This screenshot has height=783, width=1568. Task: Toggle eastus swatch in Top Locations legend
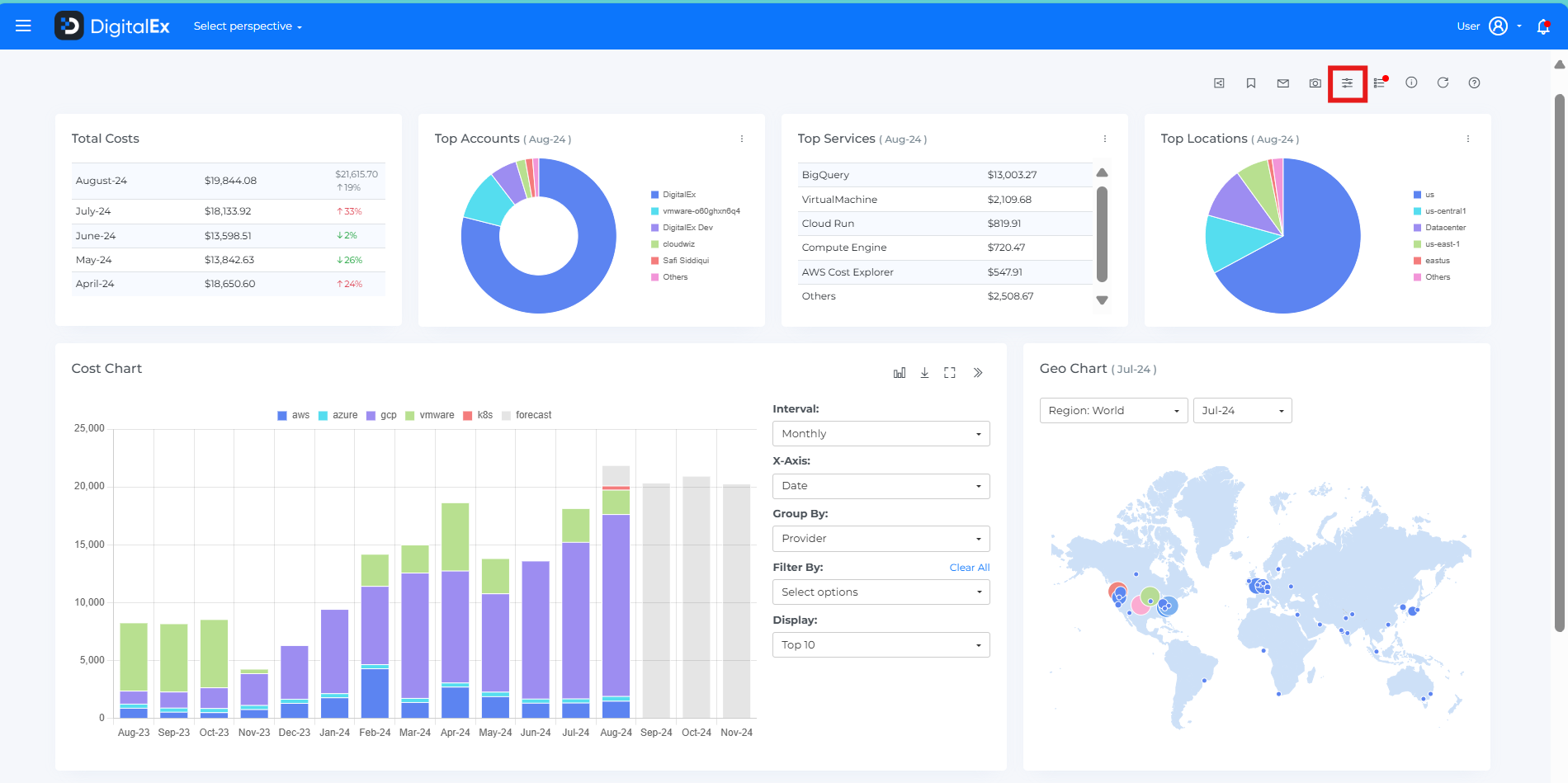click(x=1417, y=261)
